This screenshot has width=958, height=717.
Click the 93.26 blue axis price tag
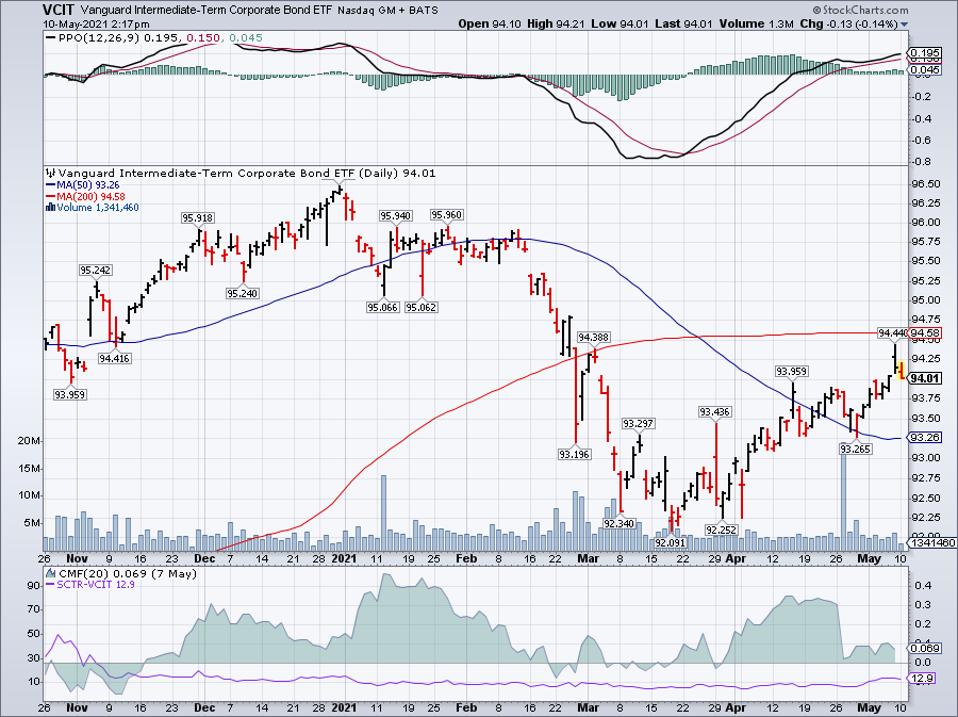(x=925, y=437)
